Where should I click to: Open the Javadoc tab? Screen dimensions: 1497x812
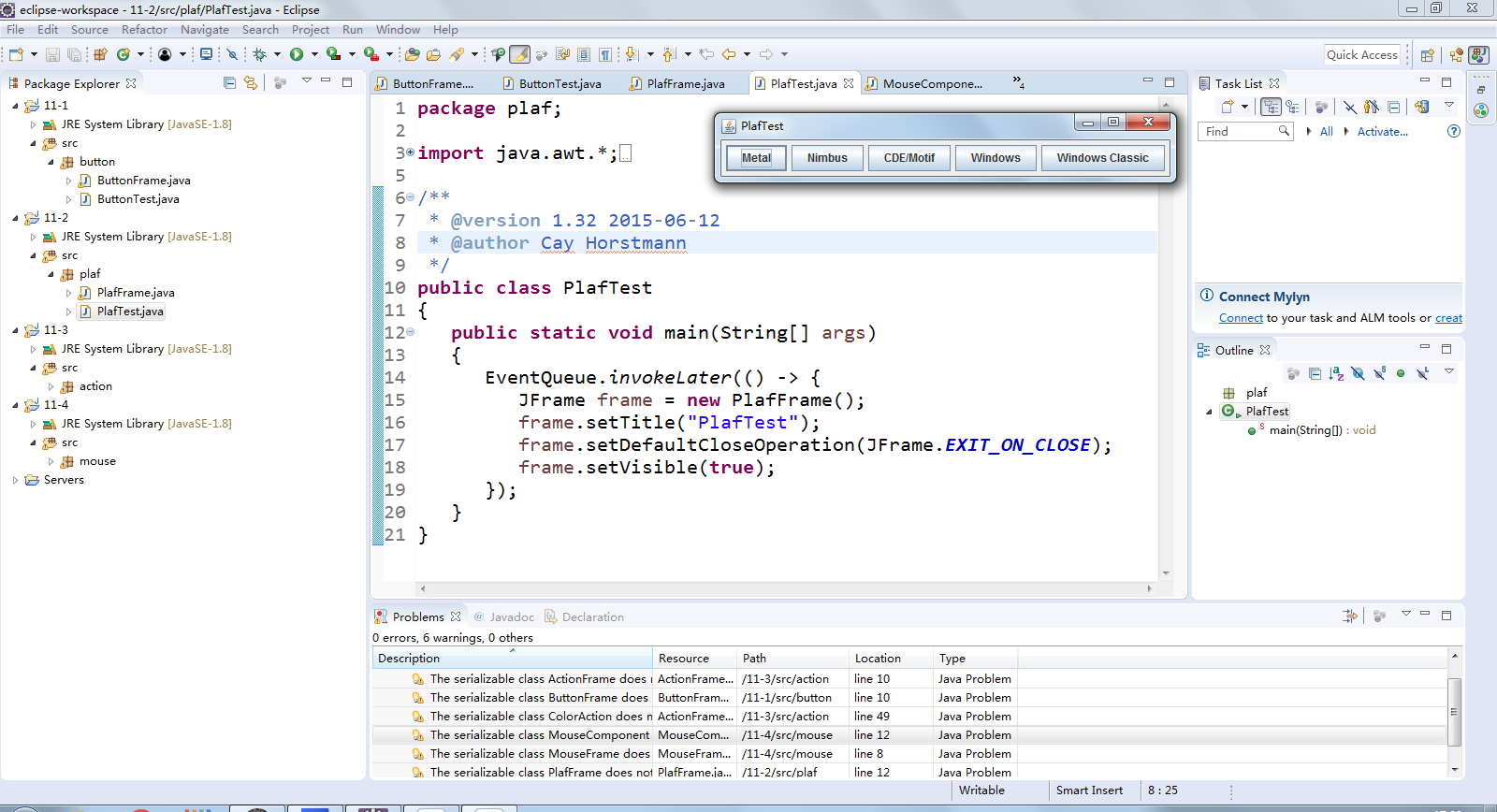pos(504,616)
